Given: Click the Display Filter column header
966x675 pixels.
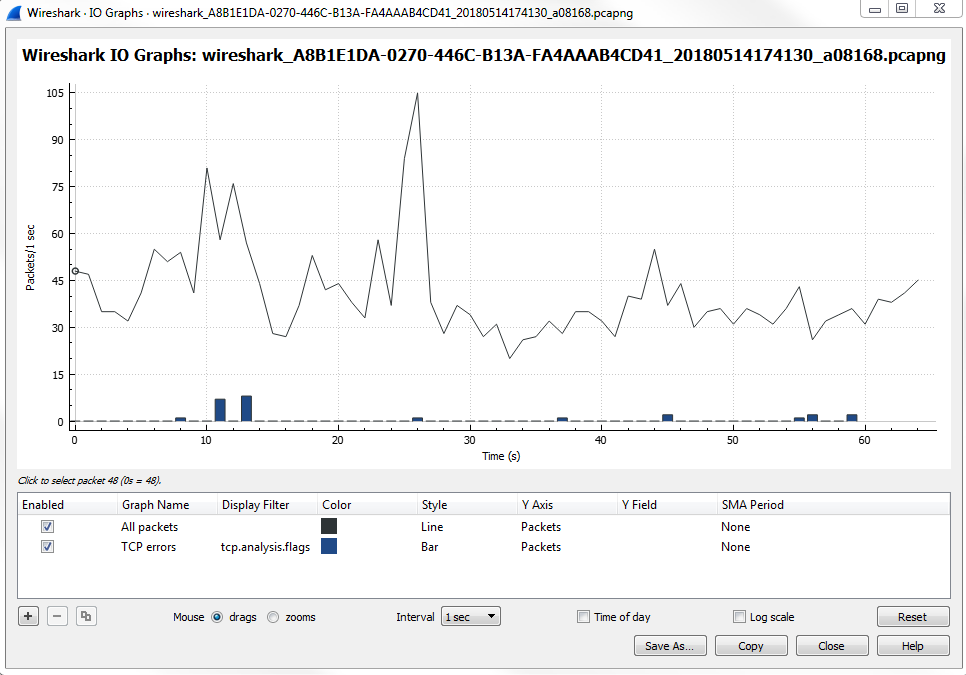Looking at the screenshot, I should (255, 505).
